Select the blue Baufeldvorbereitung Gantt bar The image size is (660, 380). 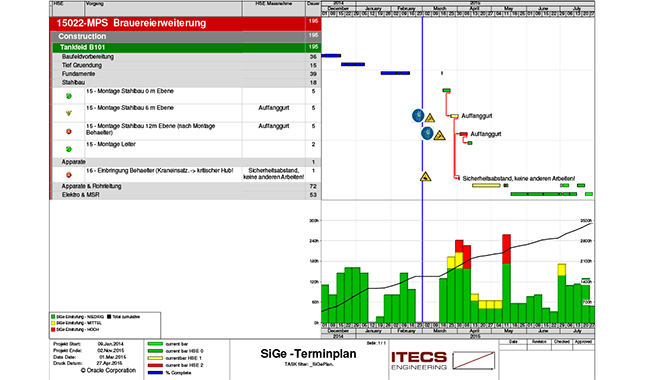(331, 56)
